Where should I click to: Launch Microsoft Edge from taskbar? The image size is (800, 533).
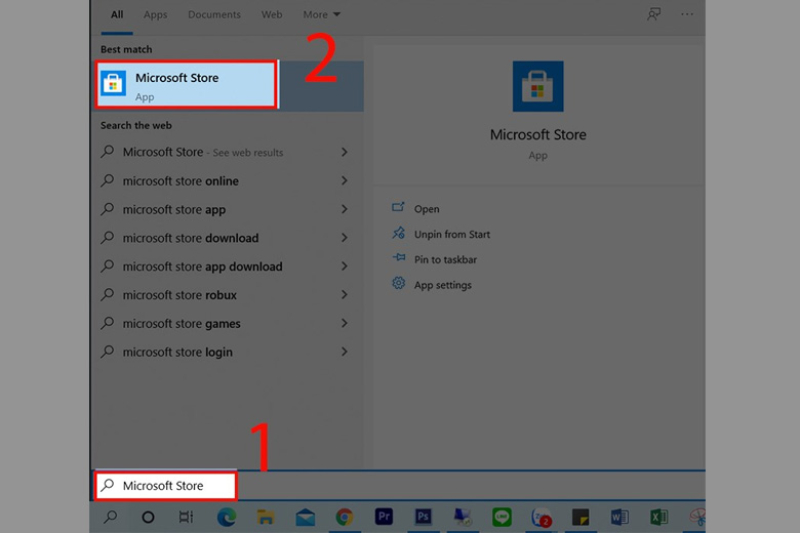tap(227, 517)
